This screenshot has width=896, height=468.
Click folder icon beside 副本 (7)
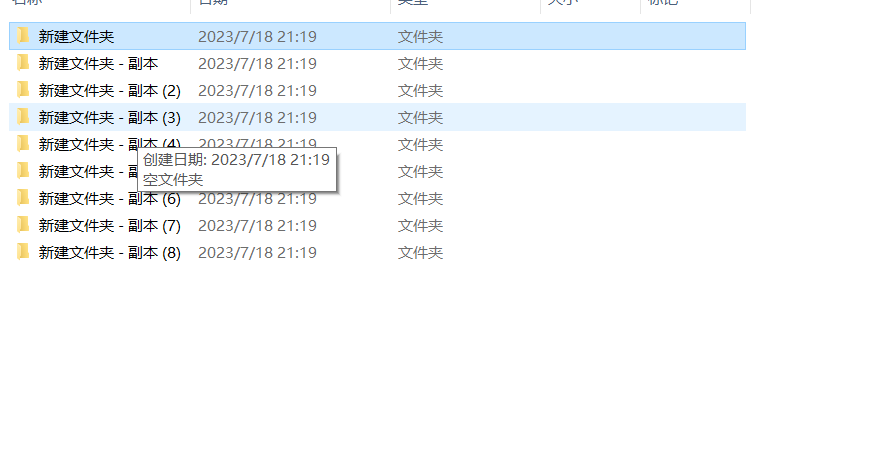click(x=23, y=225)
